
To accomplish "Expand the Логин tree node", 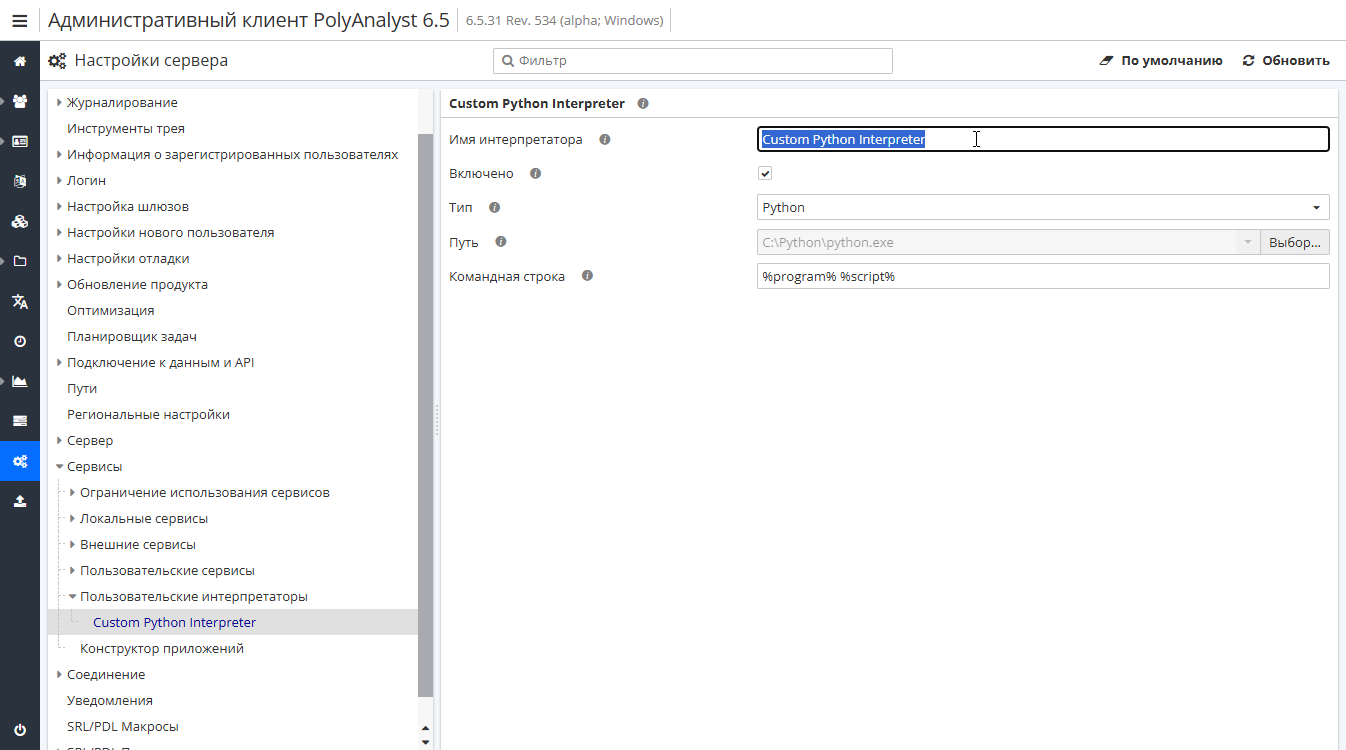I will click(x=59, y=181).
